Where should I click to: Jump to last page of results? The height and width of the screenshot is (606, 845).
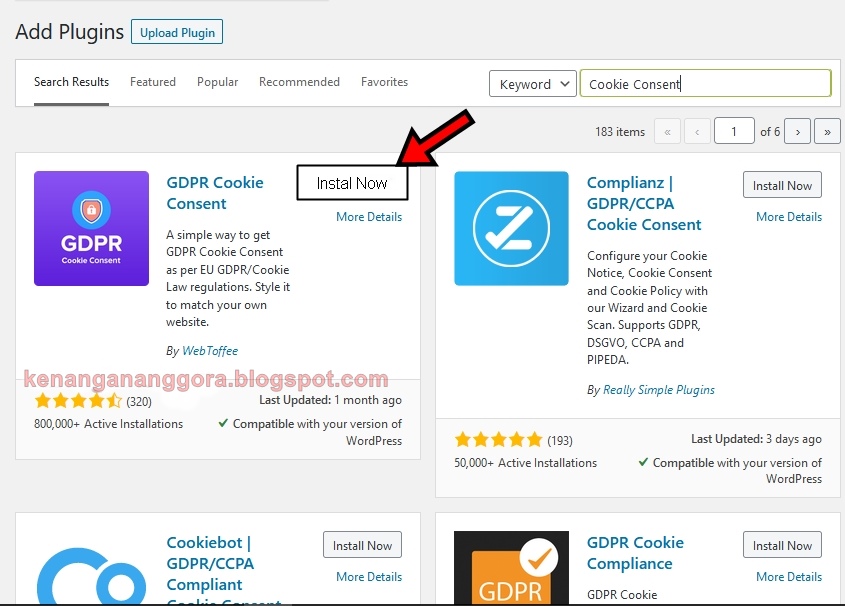[827, 131]
